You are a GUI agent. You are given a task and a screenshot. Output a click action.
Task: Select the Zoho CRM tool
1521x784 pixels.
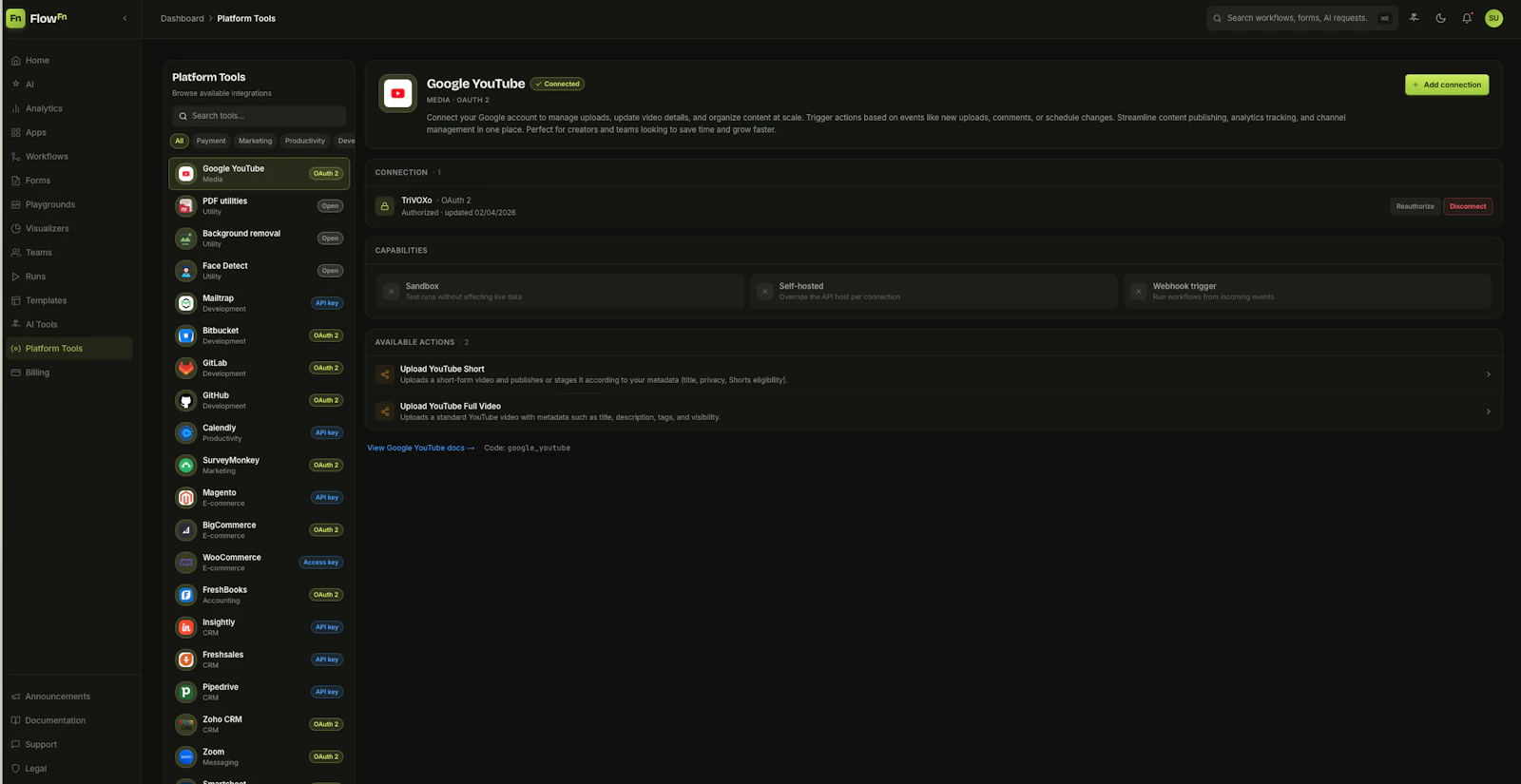259,724
